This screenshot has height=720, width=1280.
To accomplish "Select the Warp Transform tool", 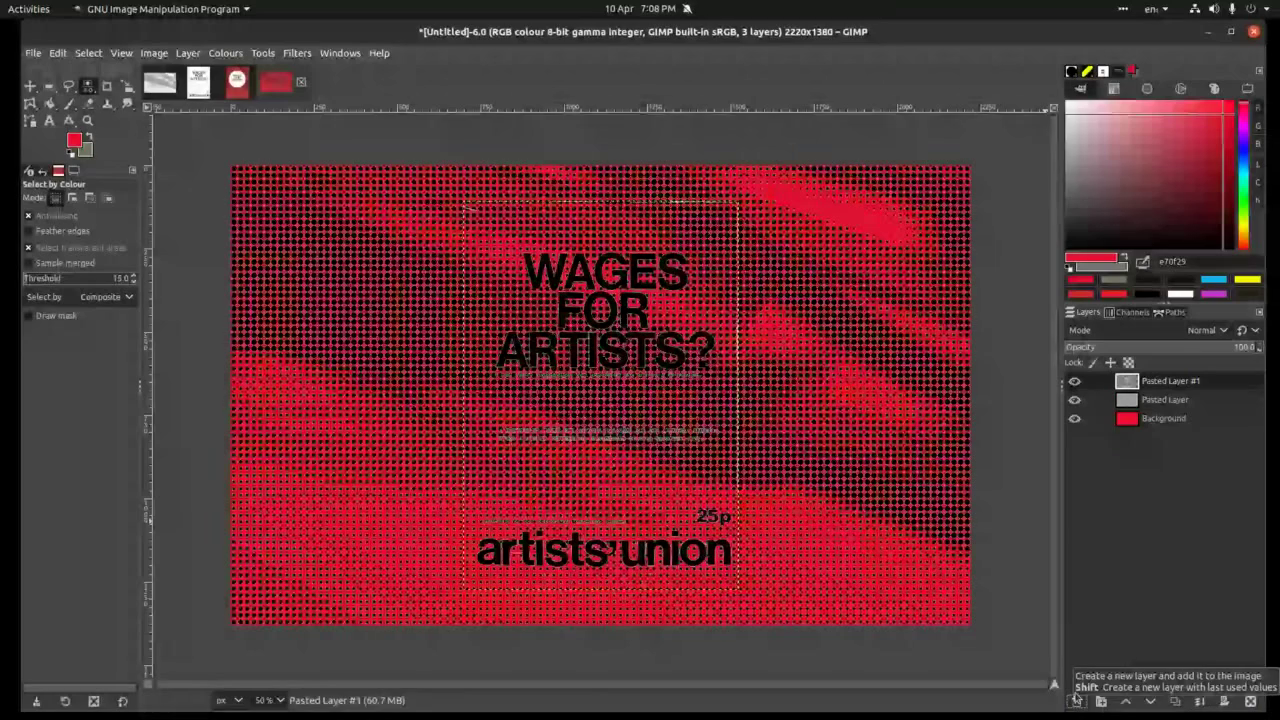I will [30, 103].
